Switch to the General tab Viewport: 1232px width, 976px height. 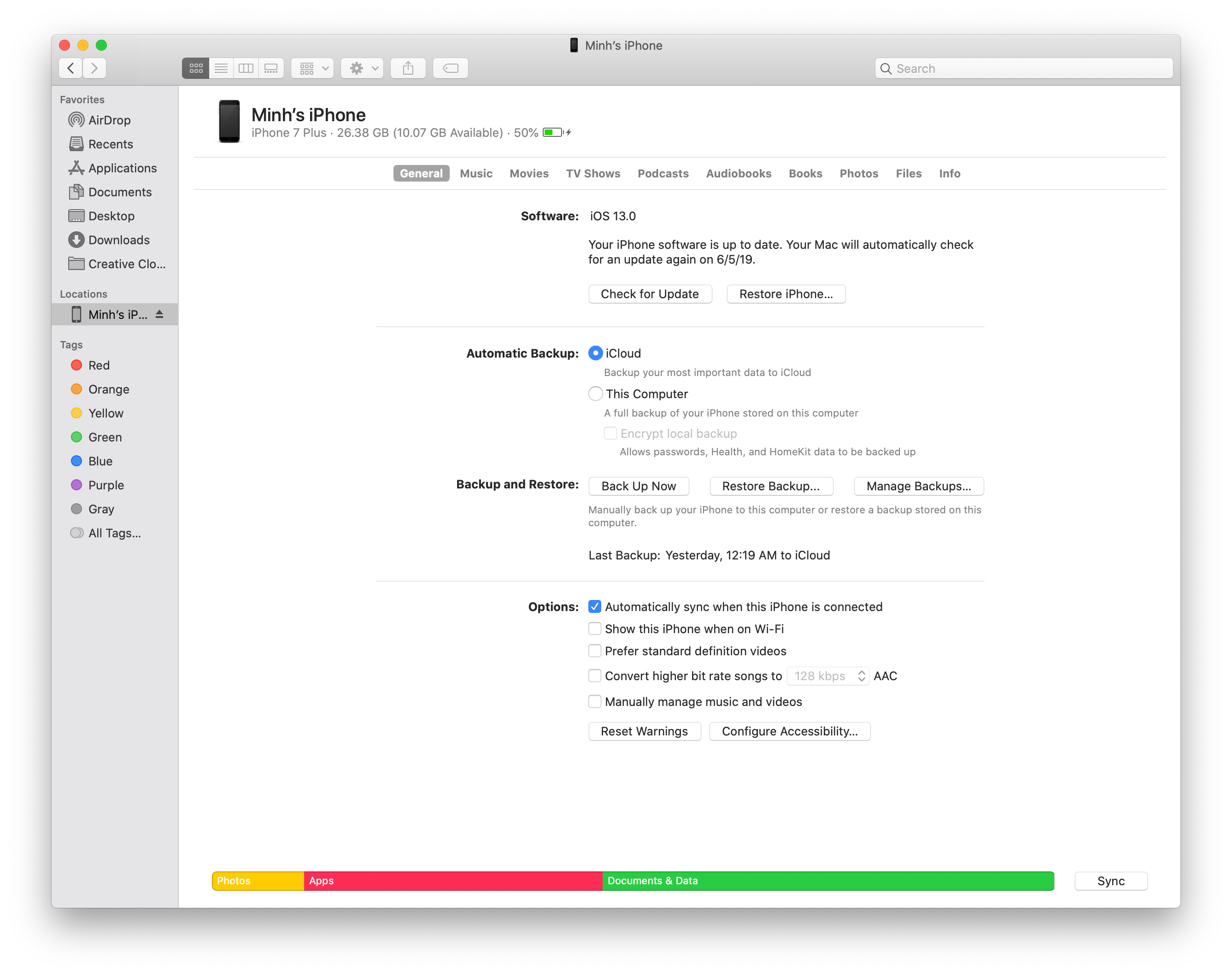click(421, 174)
